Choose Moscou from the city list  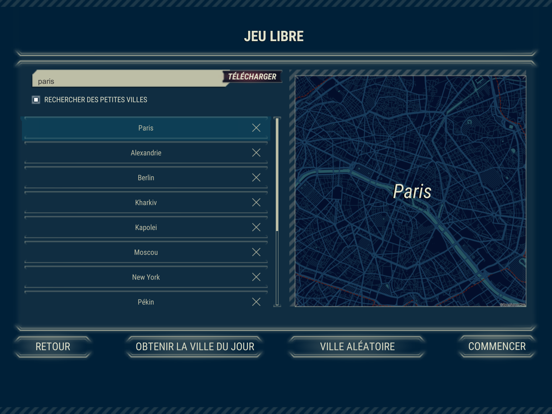146,252
